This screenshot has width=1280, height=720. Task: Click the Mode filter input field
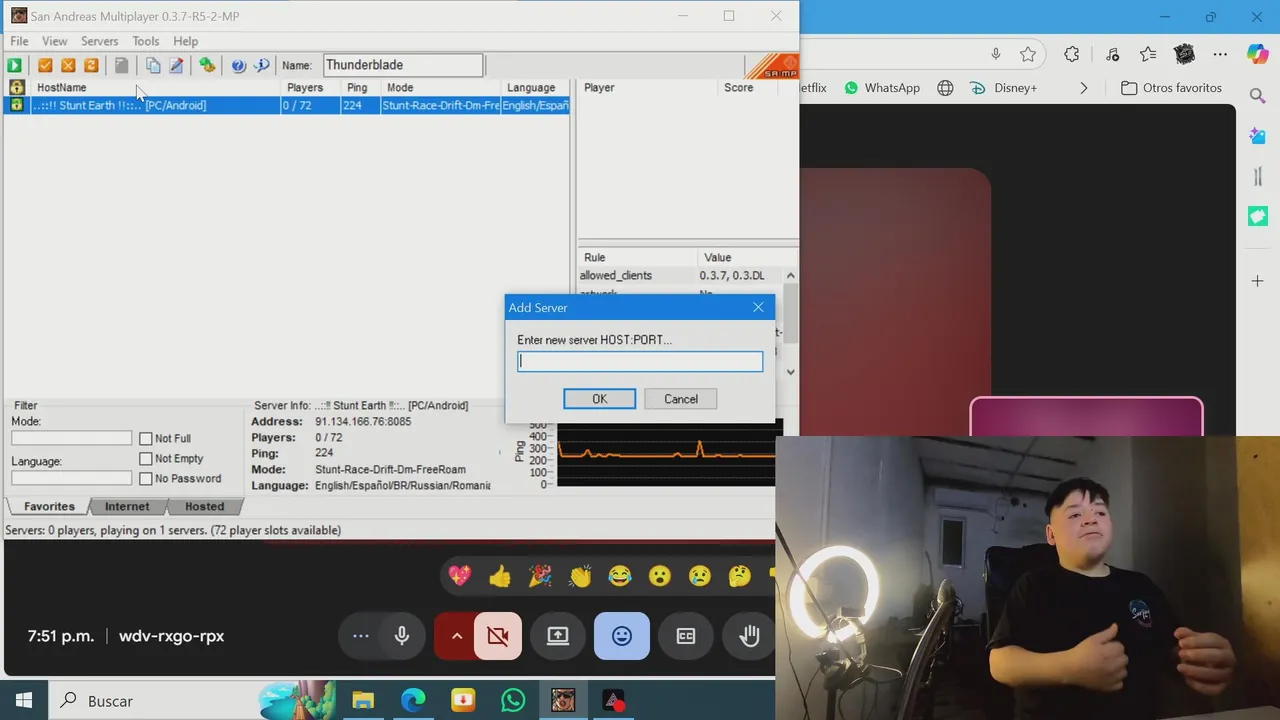point(71,438)
